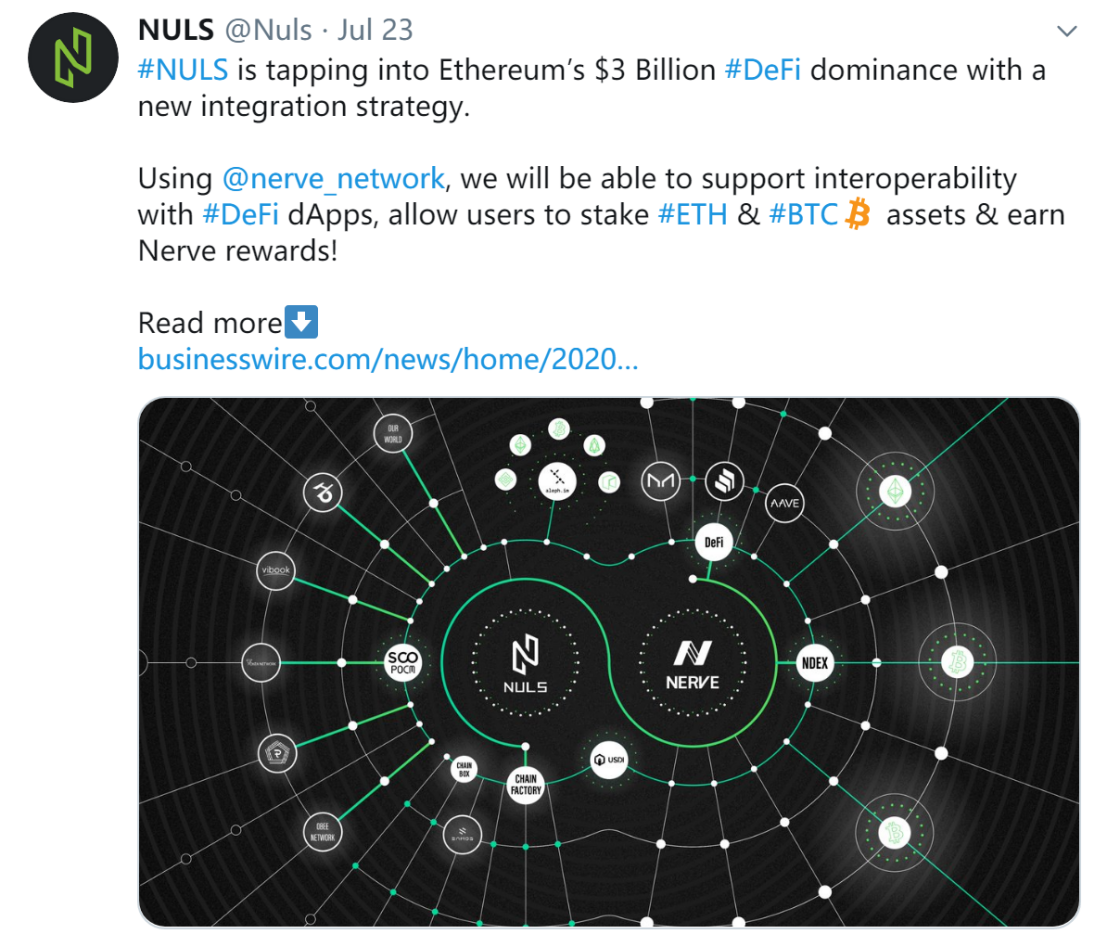1107x934 pixels.
Task: Select the NDEX node circle
Action: (x=815, y=663)
